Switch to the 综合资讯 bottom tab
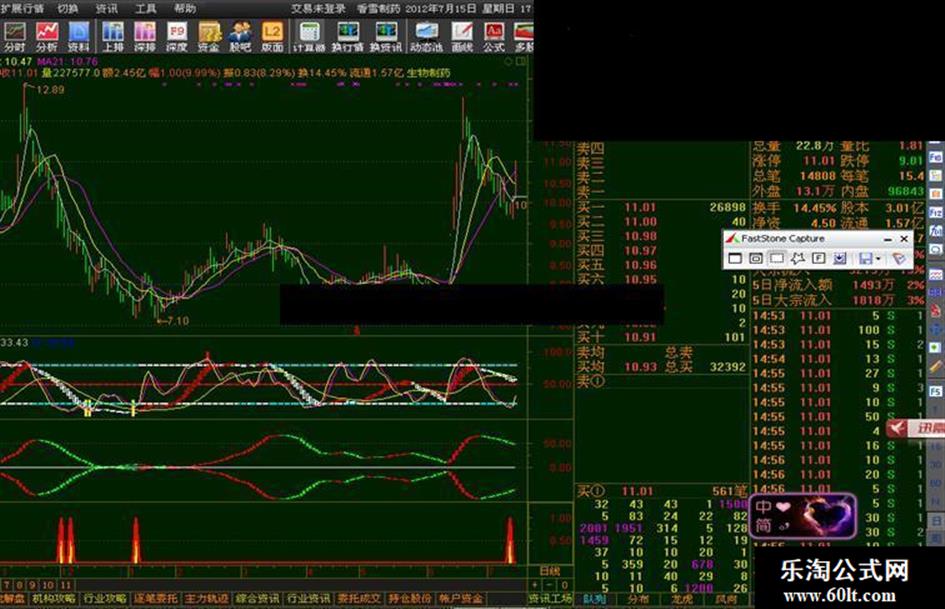 coord(257,599)
